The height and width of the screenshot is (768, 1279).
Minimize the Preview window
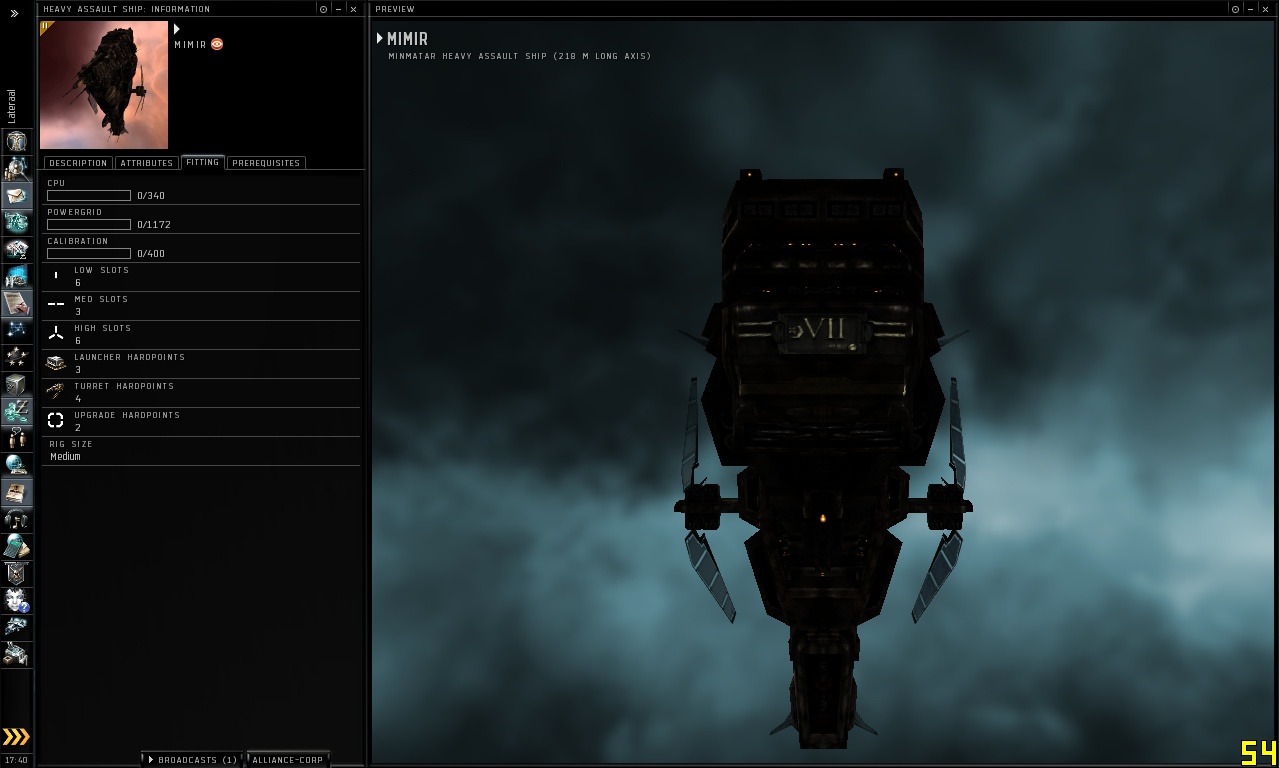(1251, 9)
